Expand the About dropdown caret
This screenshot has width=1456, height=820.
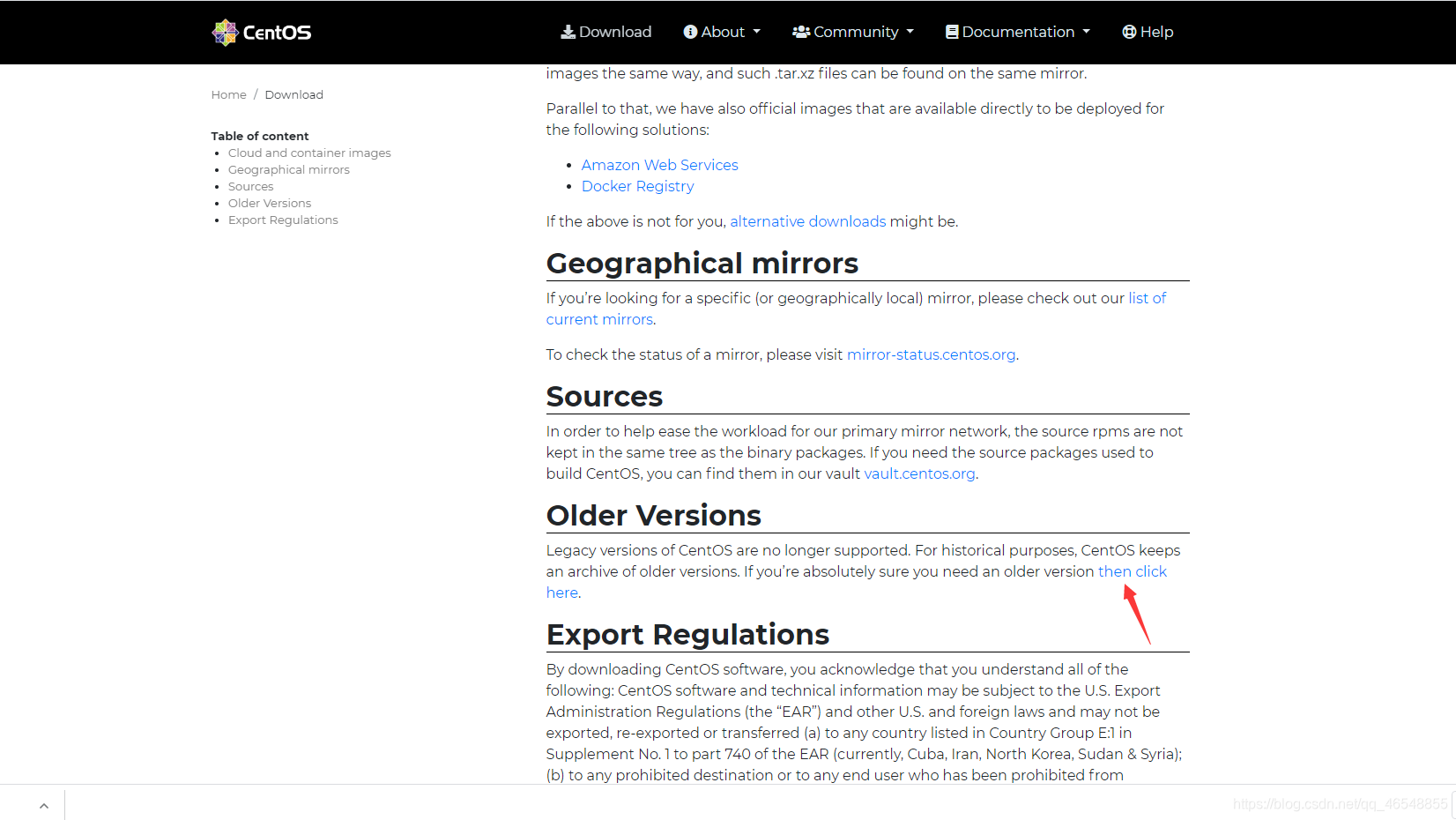756,32
